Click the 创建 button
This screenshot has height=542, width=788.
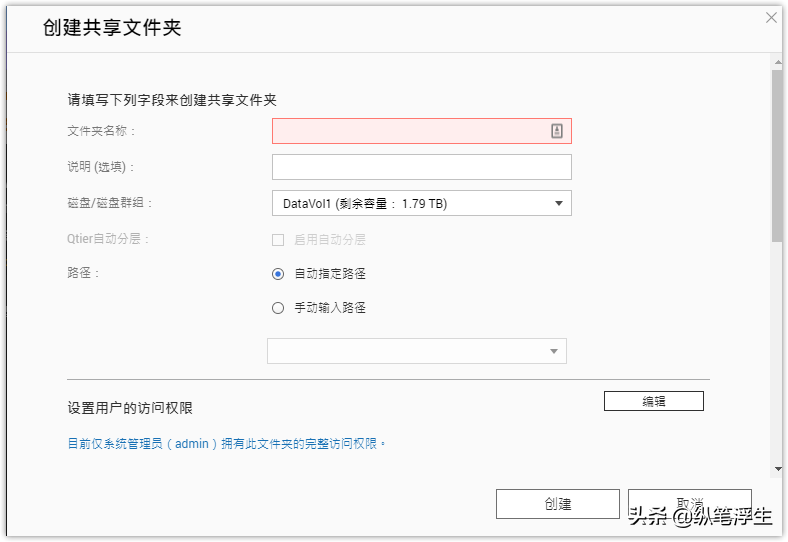pyautogui.click(x=557, y=504)
